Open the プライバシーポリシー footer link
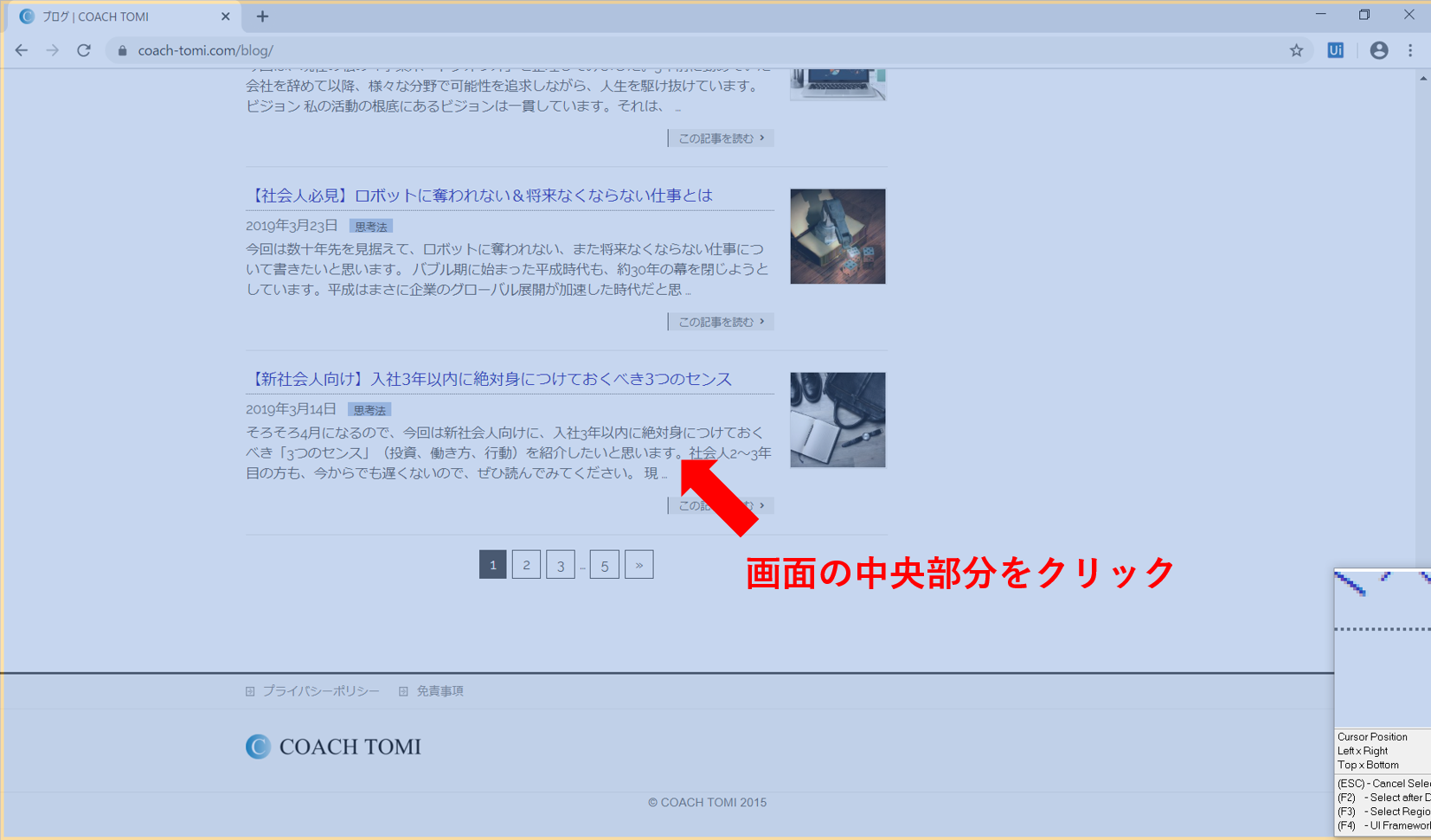This screenshot has height=840, width=1431. click(x=320, y=691)
